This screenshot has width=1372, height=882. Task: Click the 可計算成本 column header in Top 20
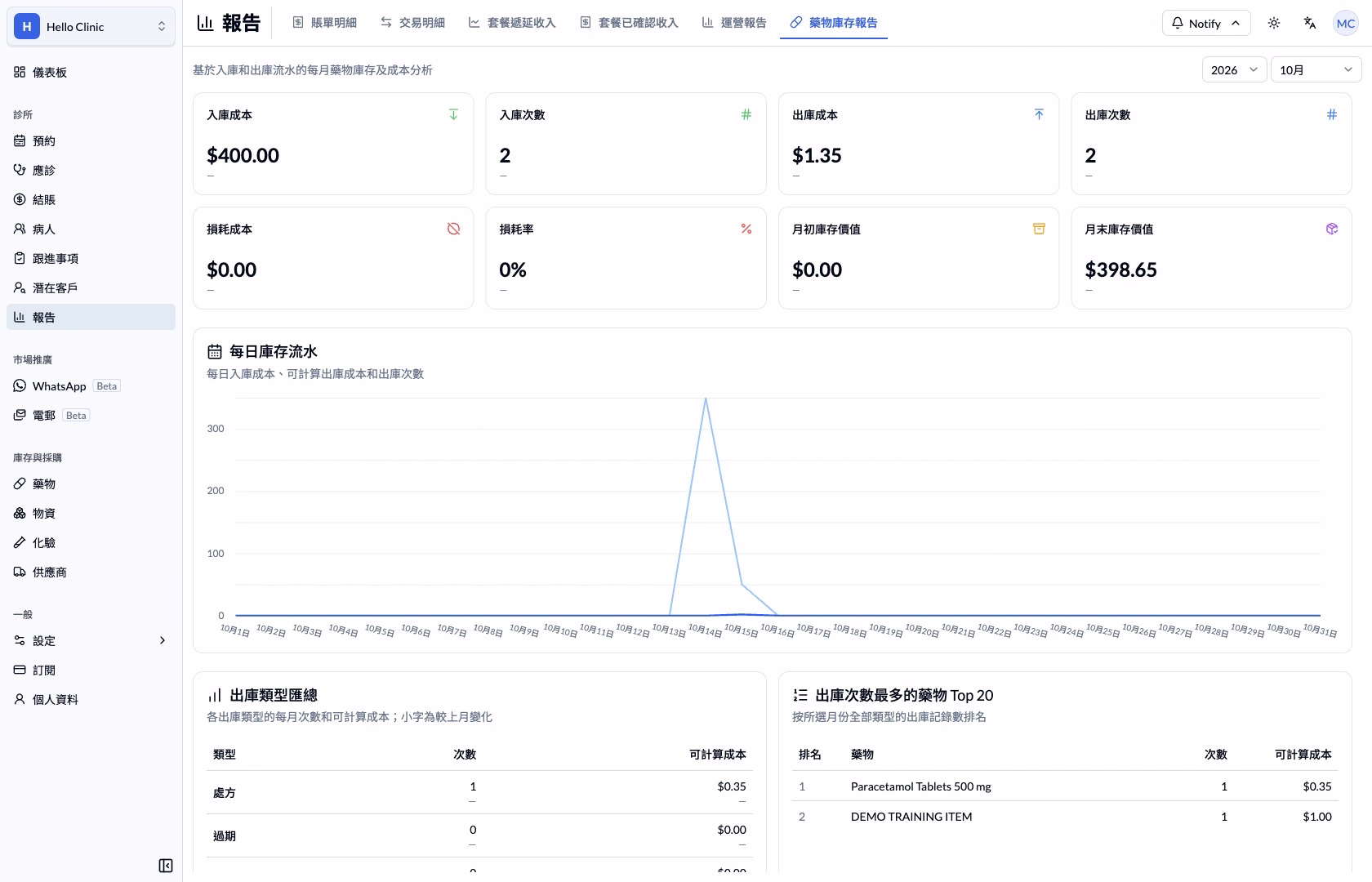coord(1303,755)
